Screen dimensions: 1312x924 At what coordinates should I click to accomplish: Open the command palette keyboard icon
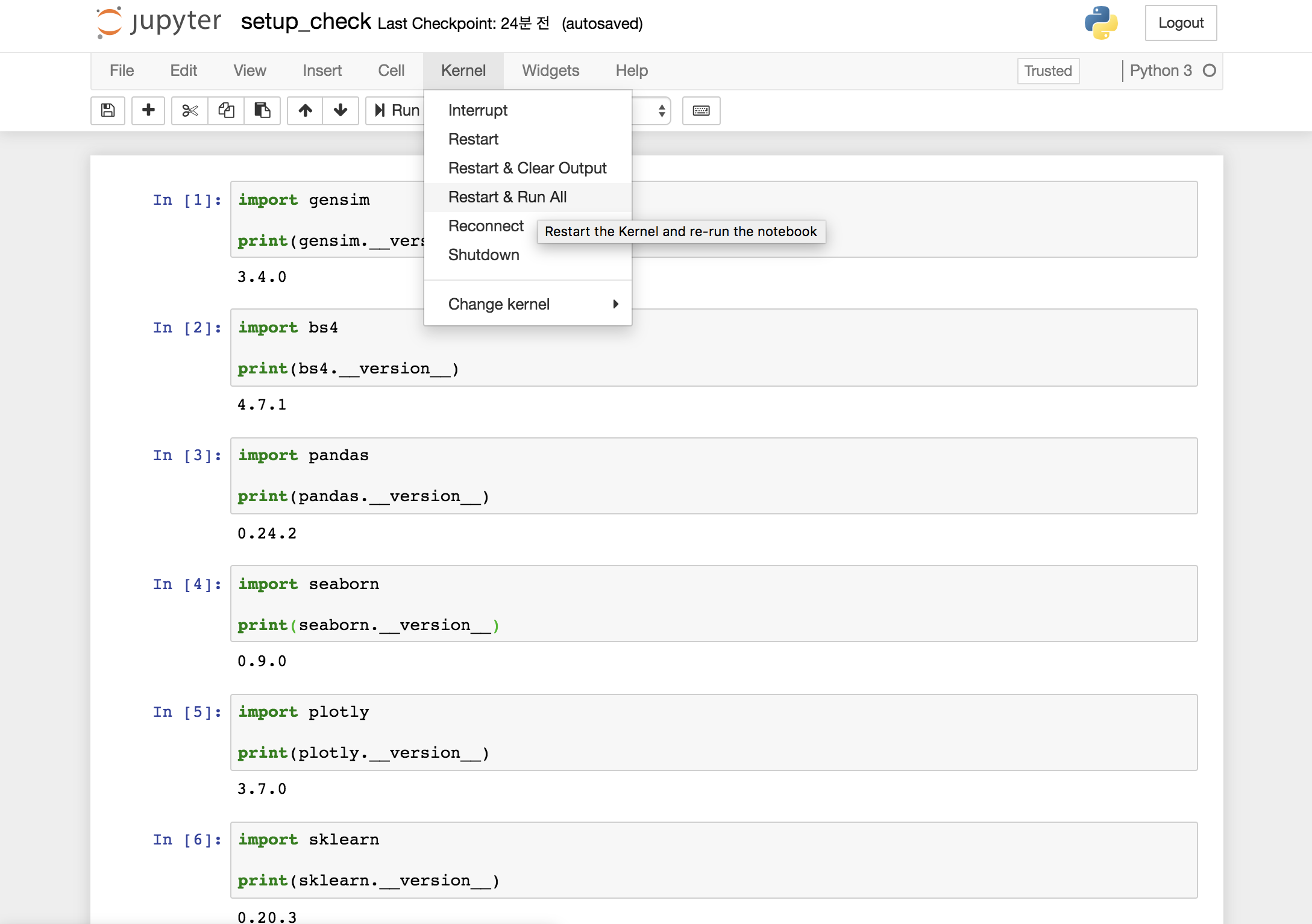(x=701, y=110)
